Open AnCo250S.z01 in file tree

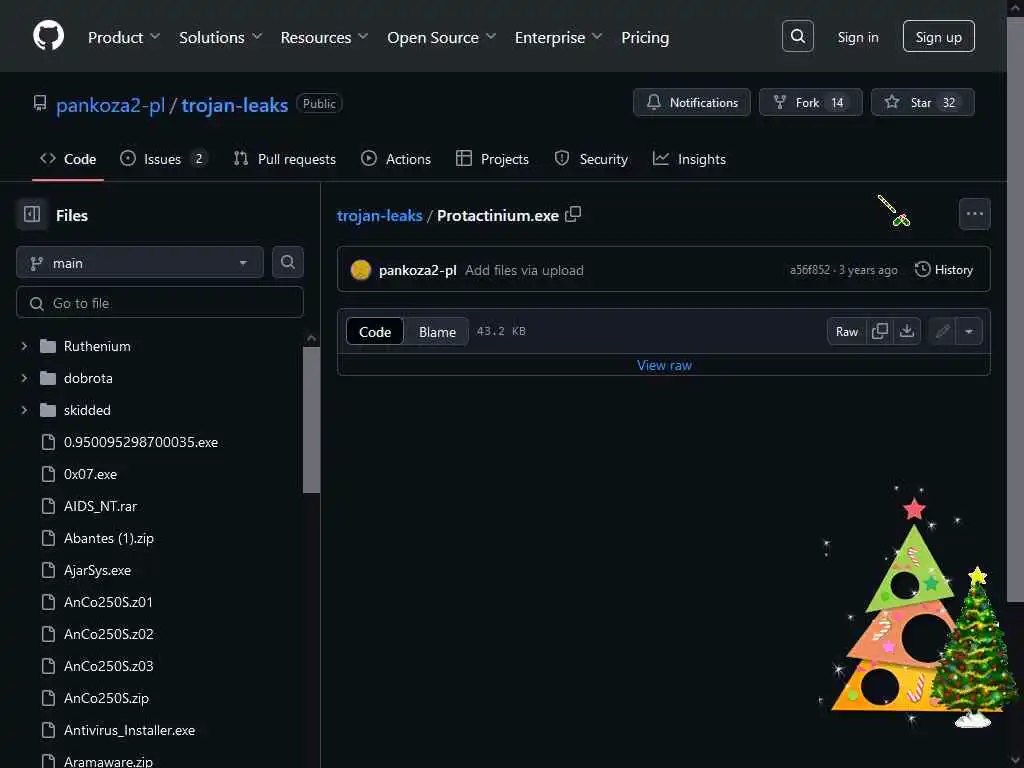point(108,602)
